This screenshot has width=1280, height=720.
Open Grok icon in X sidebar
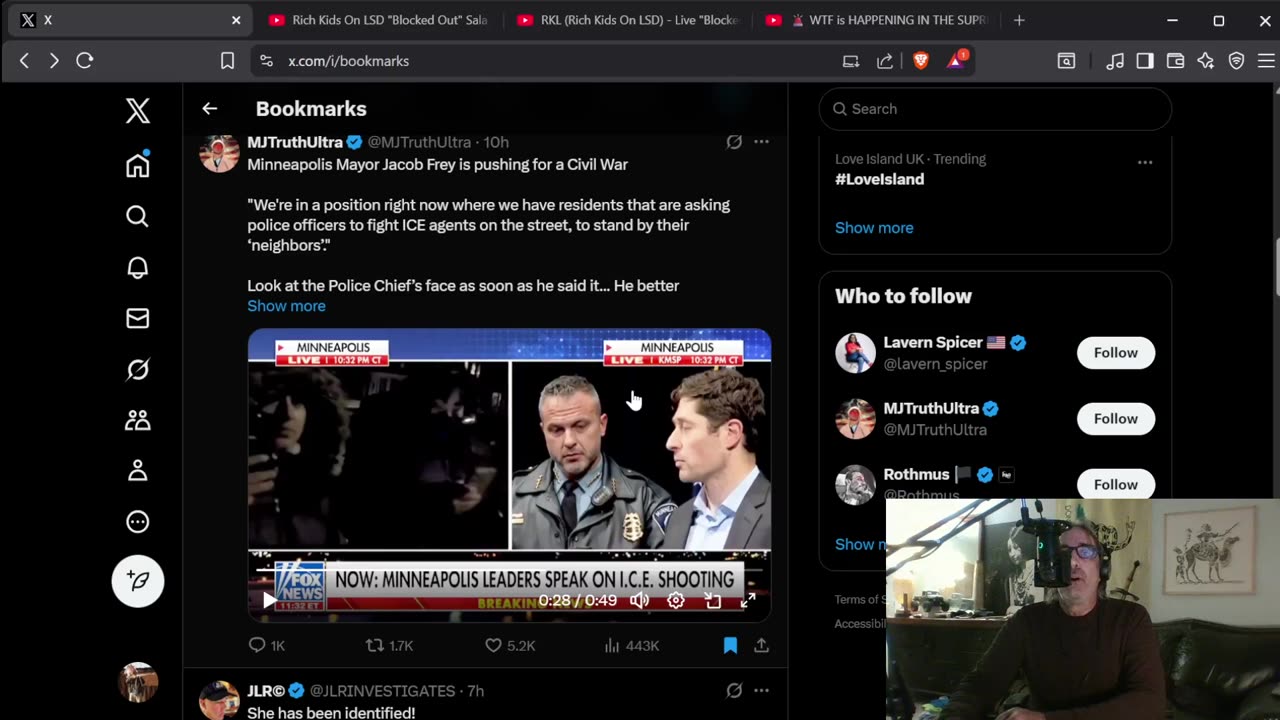(x=138, y=369)
